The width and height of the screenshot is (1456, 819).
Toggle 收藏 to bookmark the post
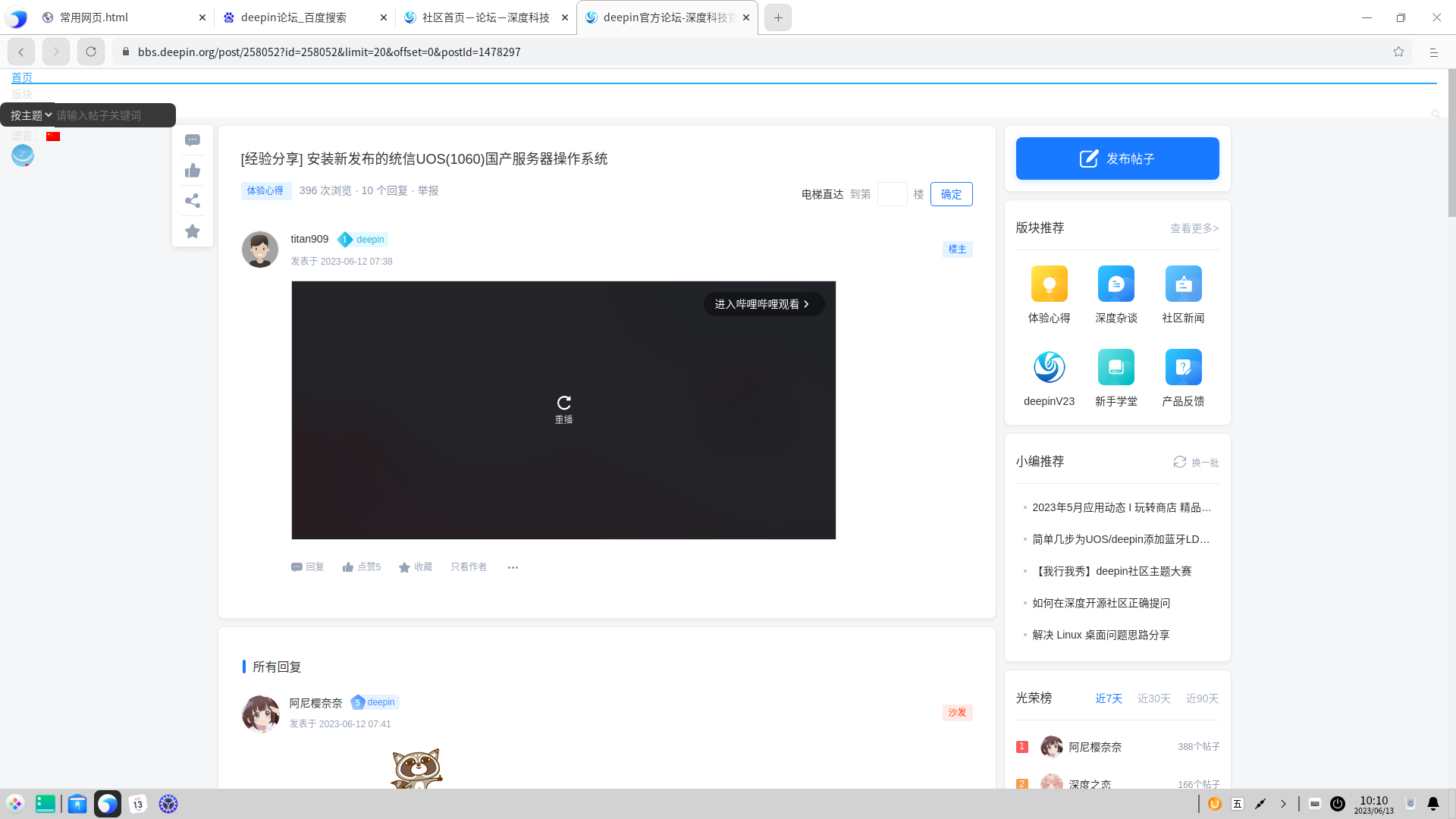[415, 566]
